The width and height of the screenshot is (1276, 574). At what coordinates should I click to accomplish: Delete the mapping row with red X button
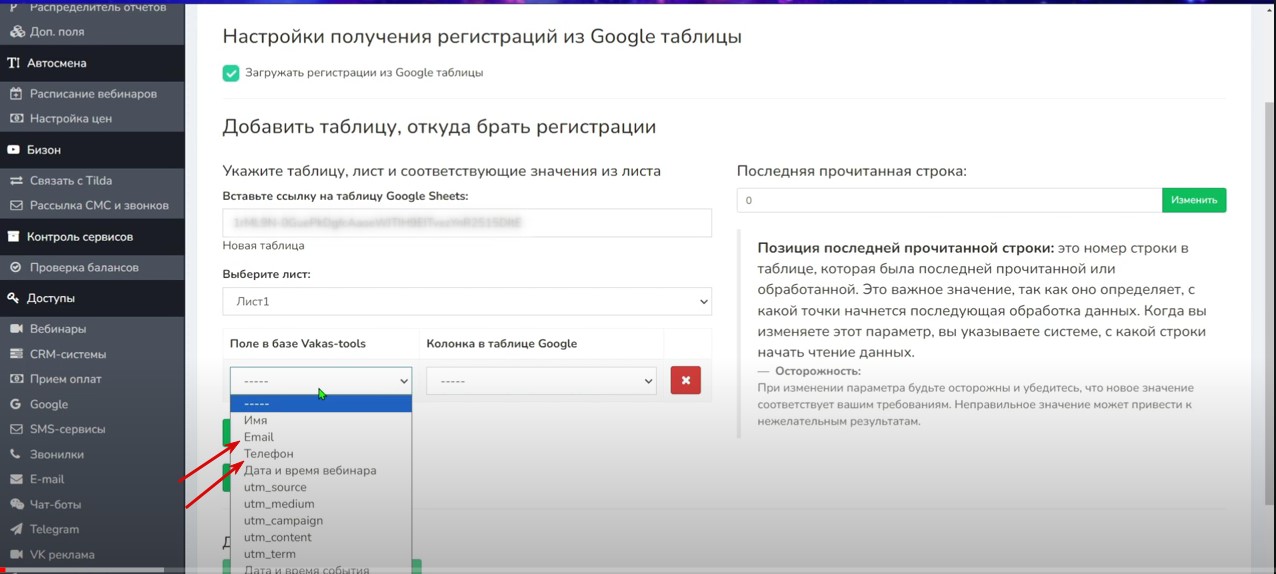tap(685, 380)
